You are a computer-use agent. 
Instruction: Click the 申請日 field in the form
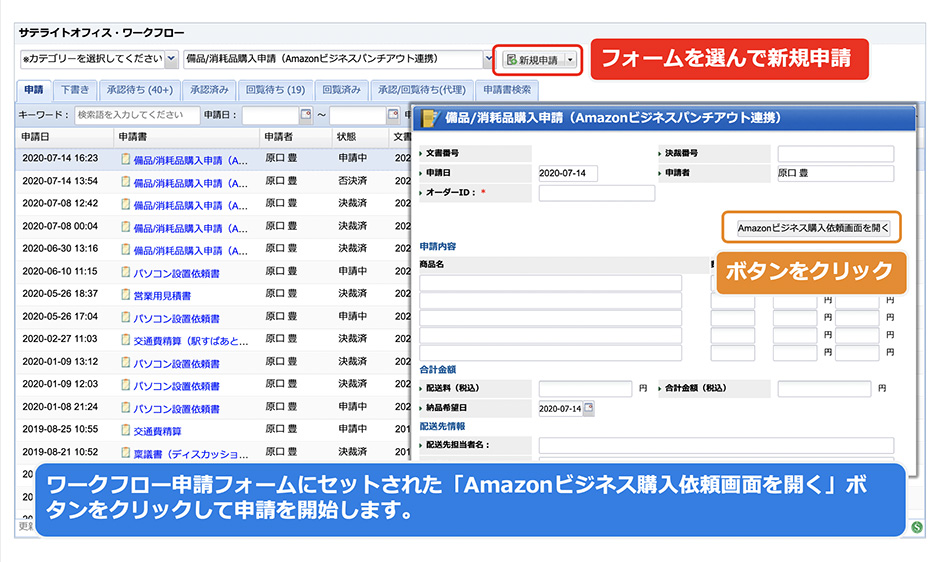pyautogui.click(x=568, y=173)
